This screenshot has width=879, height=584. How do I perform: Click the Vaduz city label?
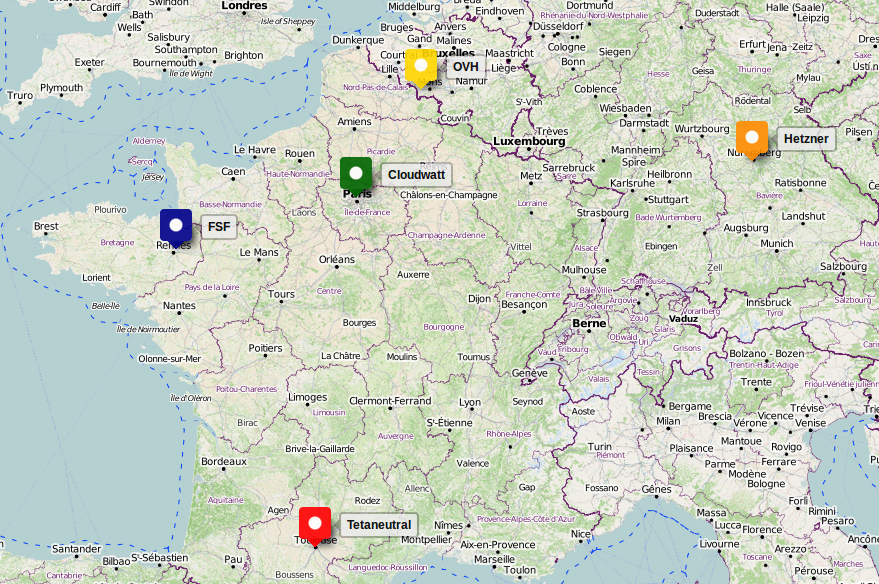coord(683,318)
